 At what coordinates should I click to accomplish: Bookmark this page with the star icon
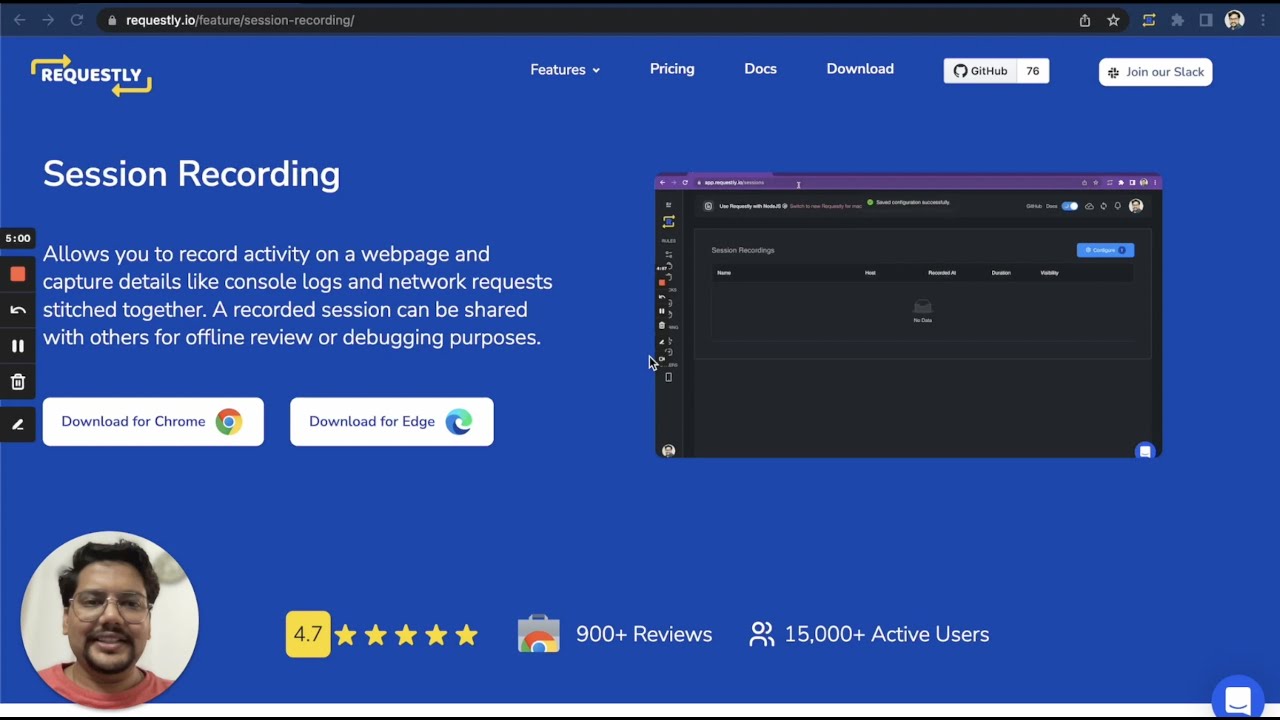click(x=1113, y=20)
